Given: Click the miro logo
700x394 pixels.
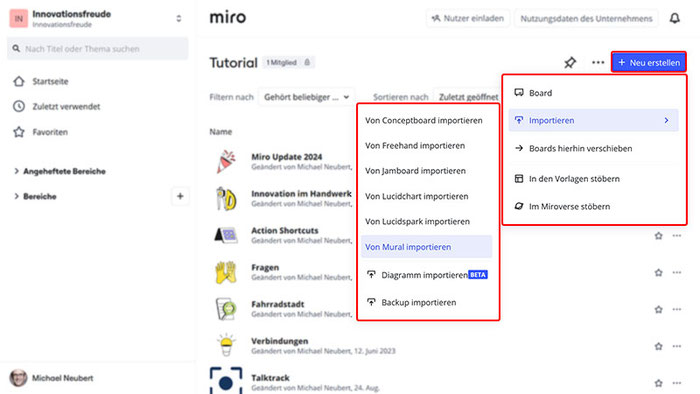Looking at the screenshot, I should [228, 17].
